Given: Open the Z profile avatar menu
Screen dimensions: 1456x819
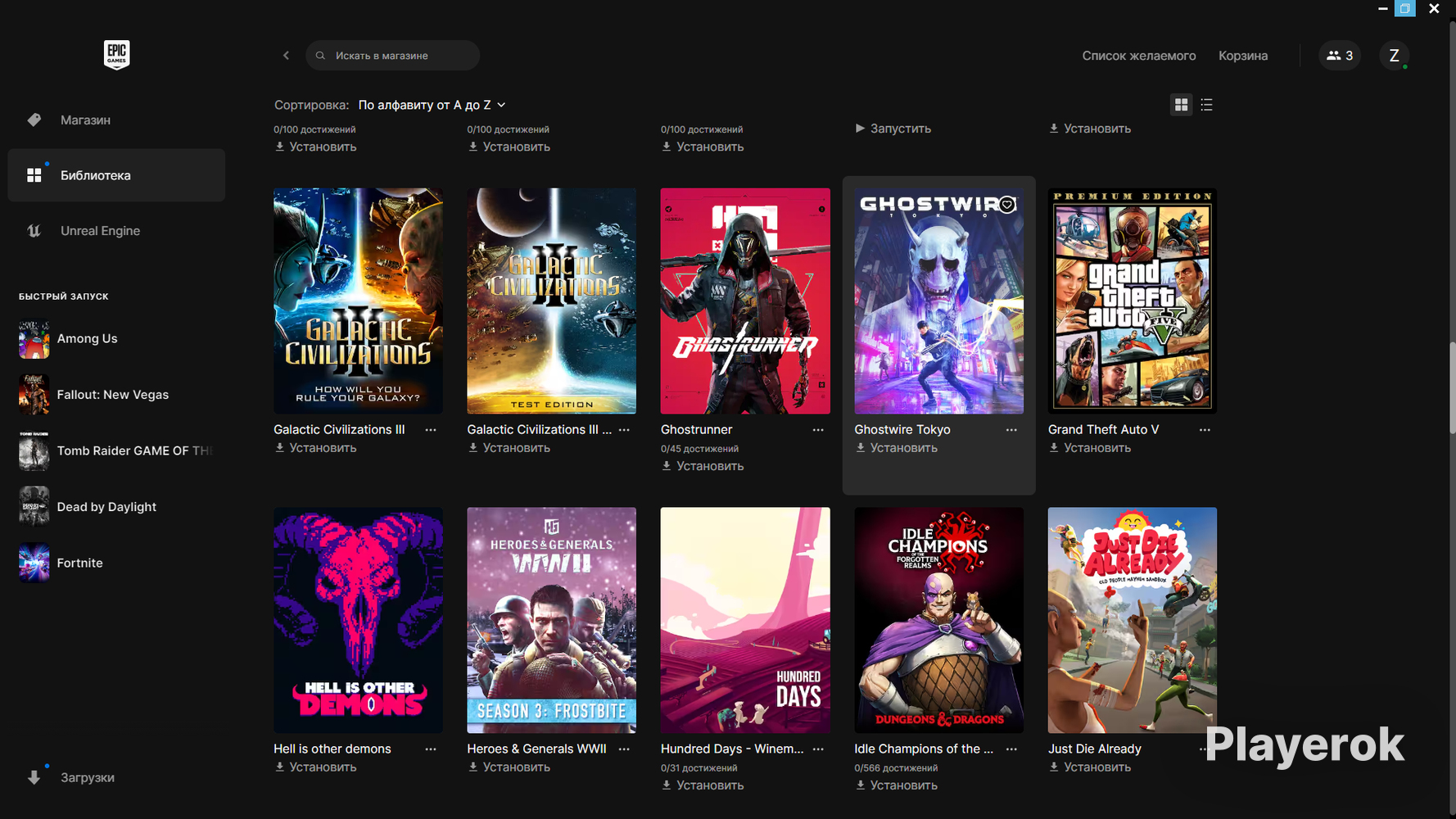Looking at the screenshot, I should 1394,56.
